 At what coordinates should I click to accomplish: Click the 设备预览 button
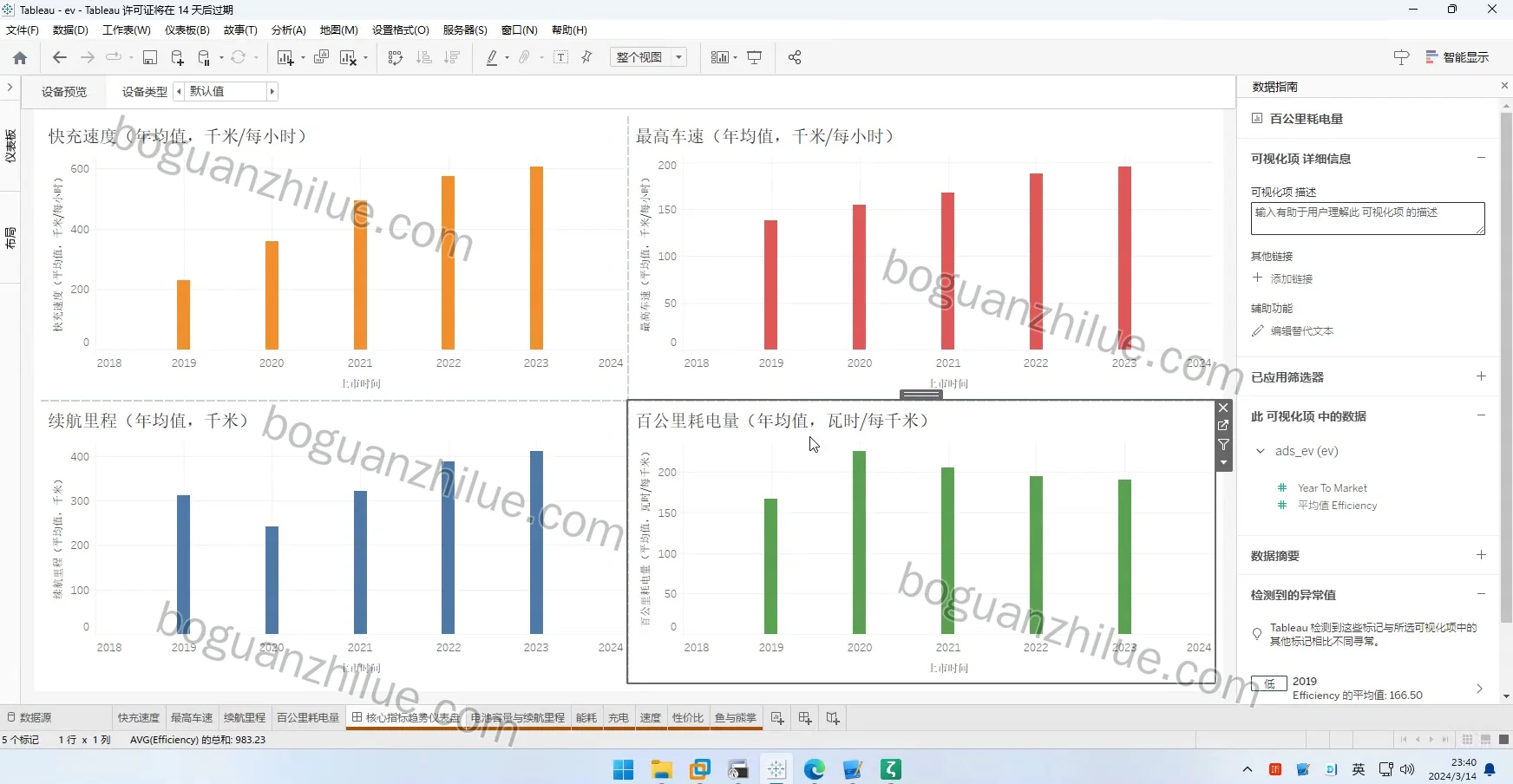(x=64, y=91)
